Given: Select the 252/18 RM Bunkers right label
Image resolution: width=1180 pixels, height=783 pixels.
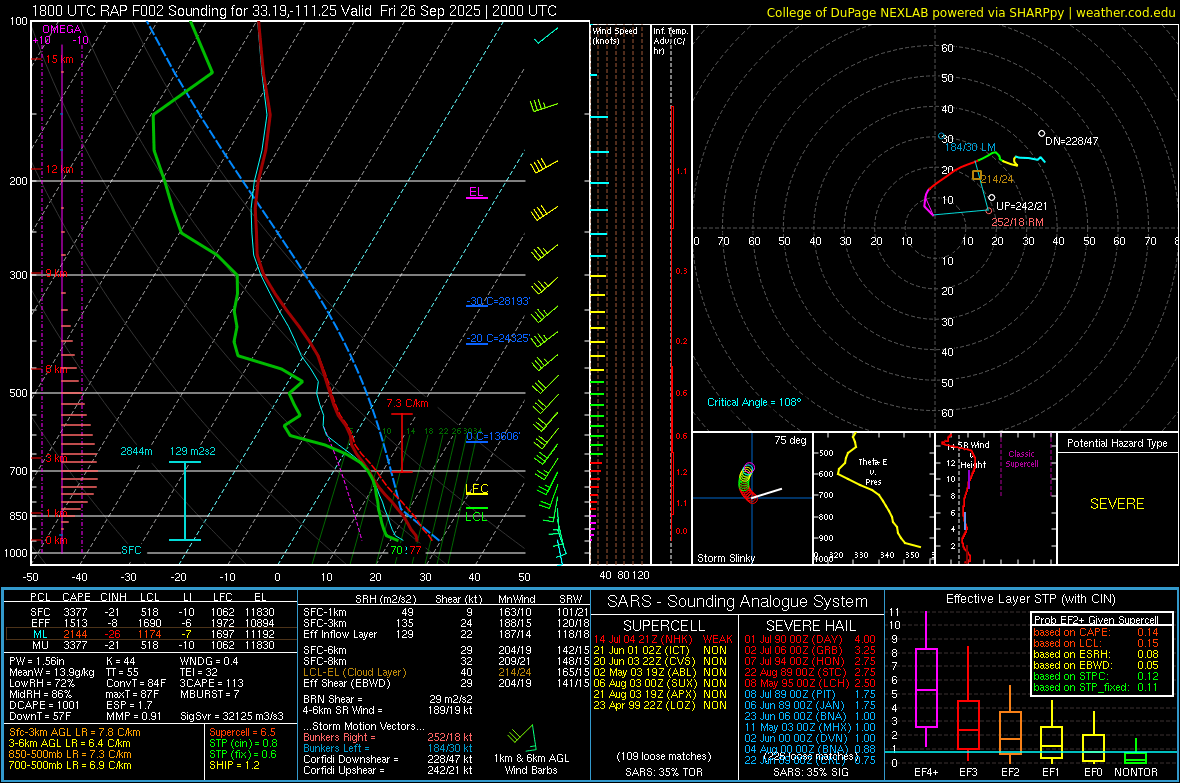Looking at the screenshot, I should coord(1017,222).
